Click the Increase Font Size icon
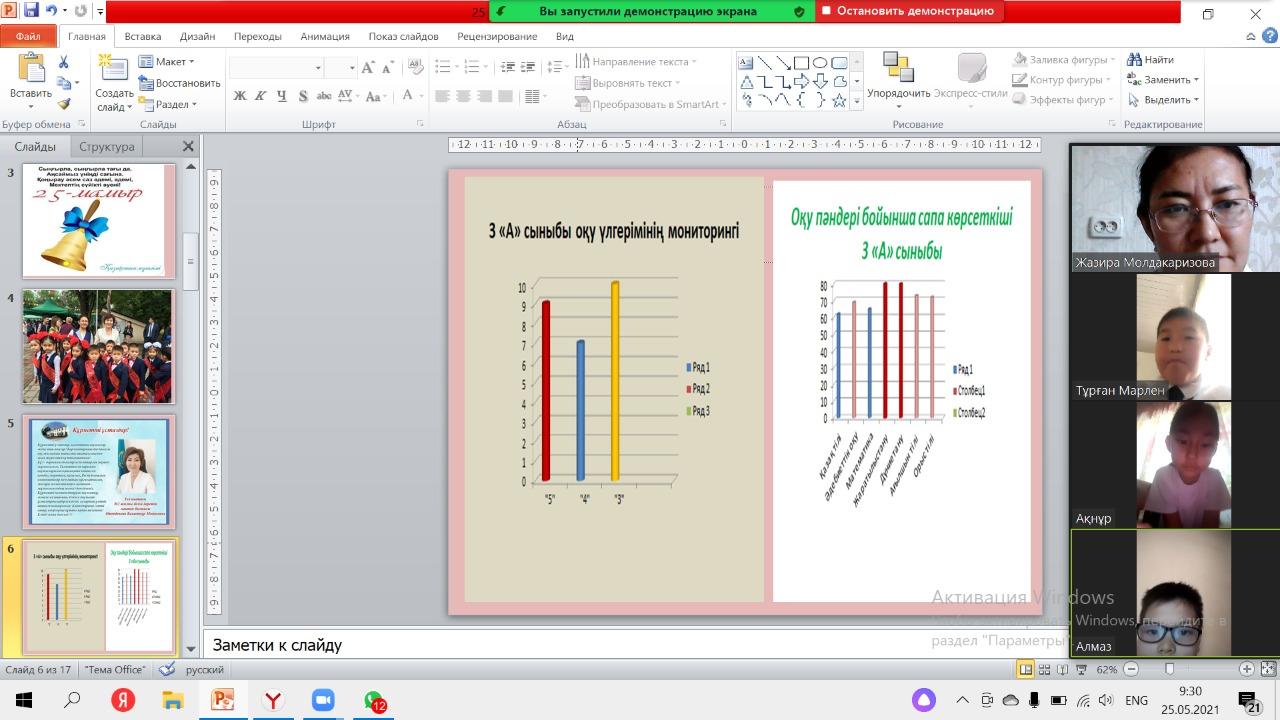 pos(368,67)
